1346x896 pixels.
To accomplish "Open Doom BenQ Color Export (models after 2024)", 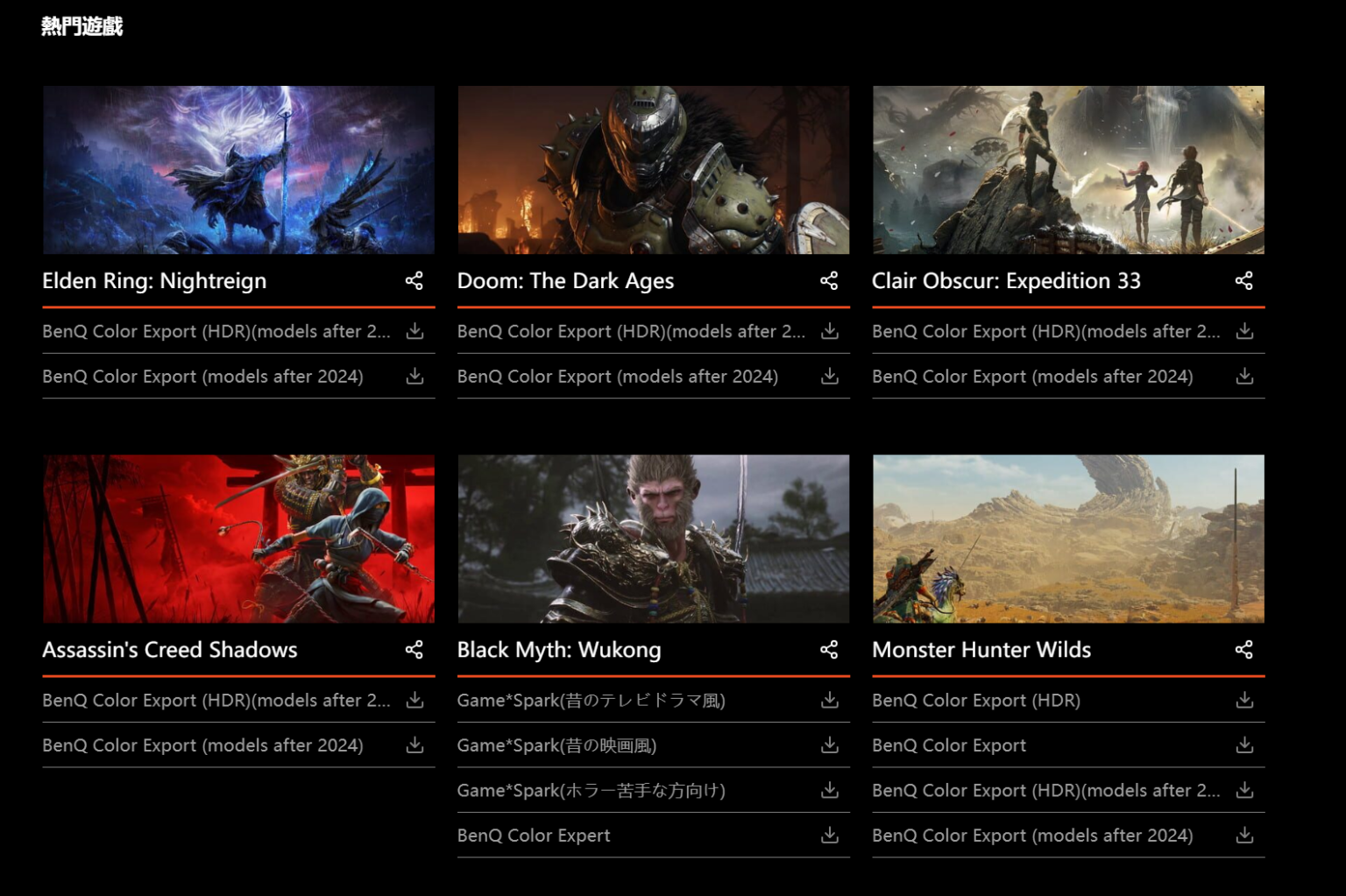I will coord(617,377).
